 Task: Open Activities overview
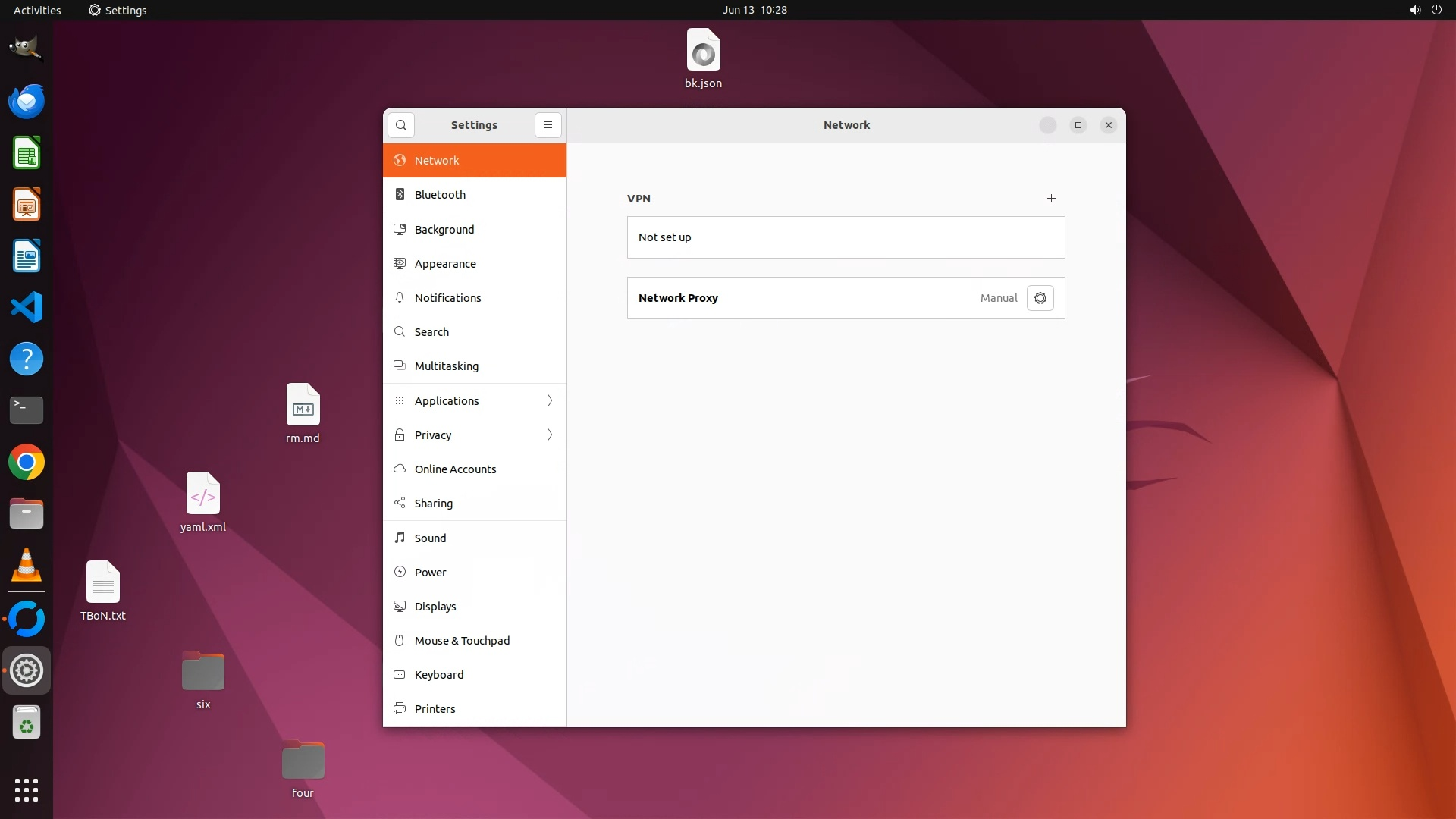point(37,10)
